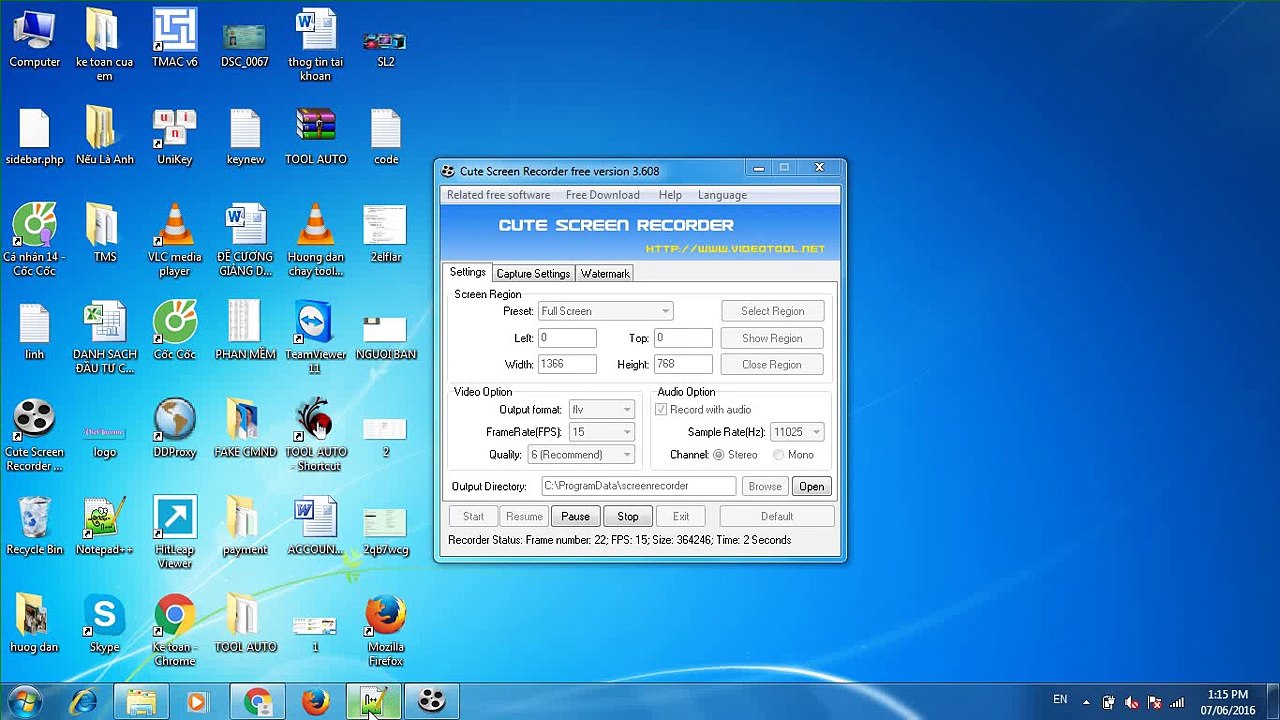Screen dimensions: 1280x720
Task: Open the FrameRate(FPS) dropdown
Action: (x=601, y=432)
